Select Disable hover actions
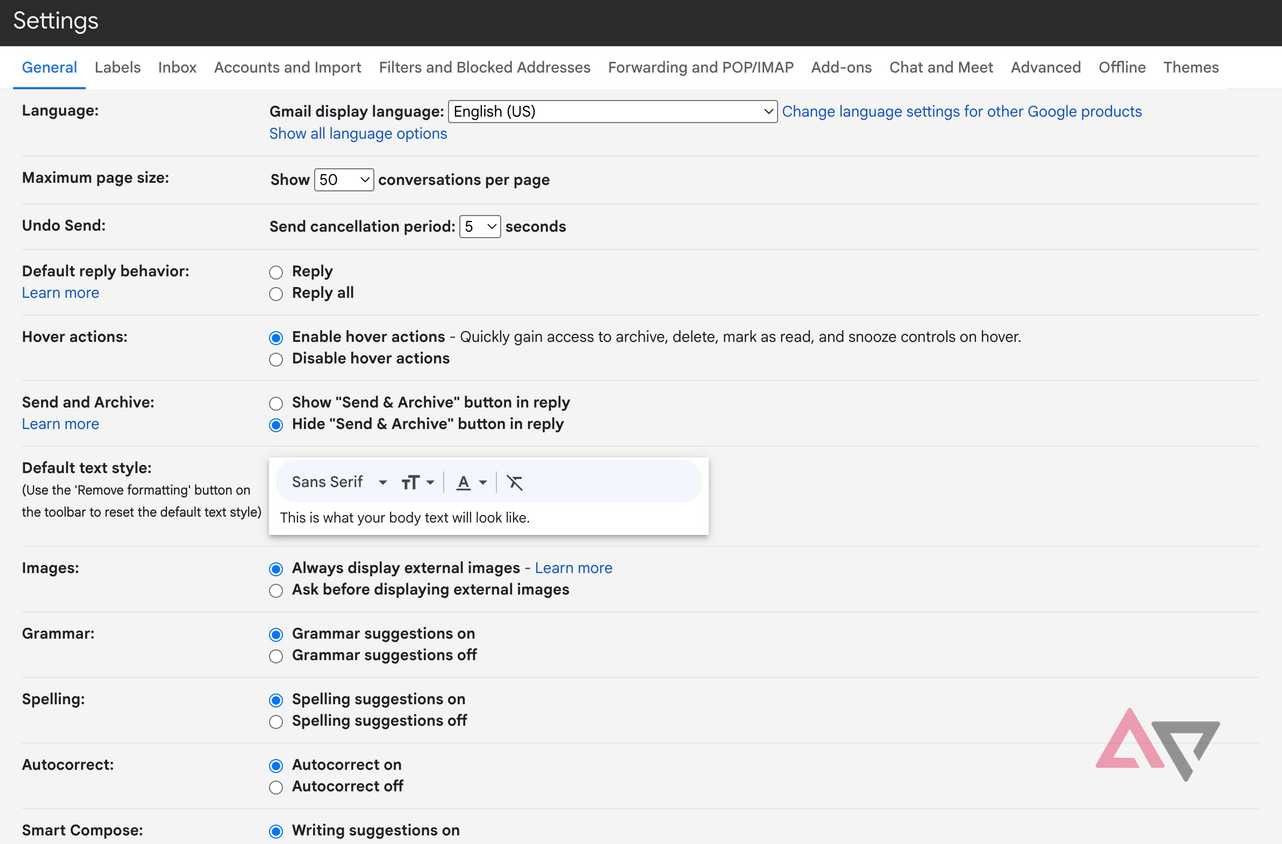Screen dimensions: 1282x844 [x=276, y=359]
